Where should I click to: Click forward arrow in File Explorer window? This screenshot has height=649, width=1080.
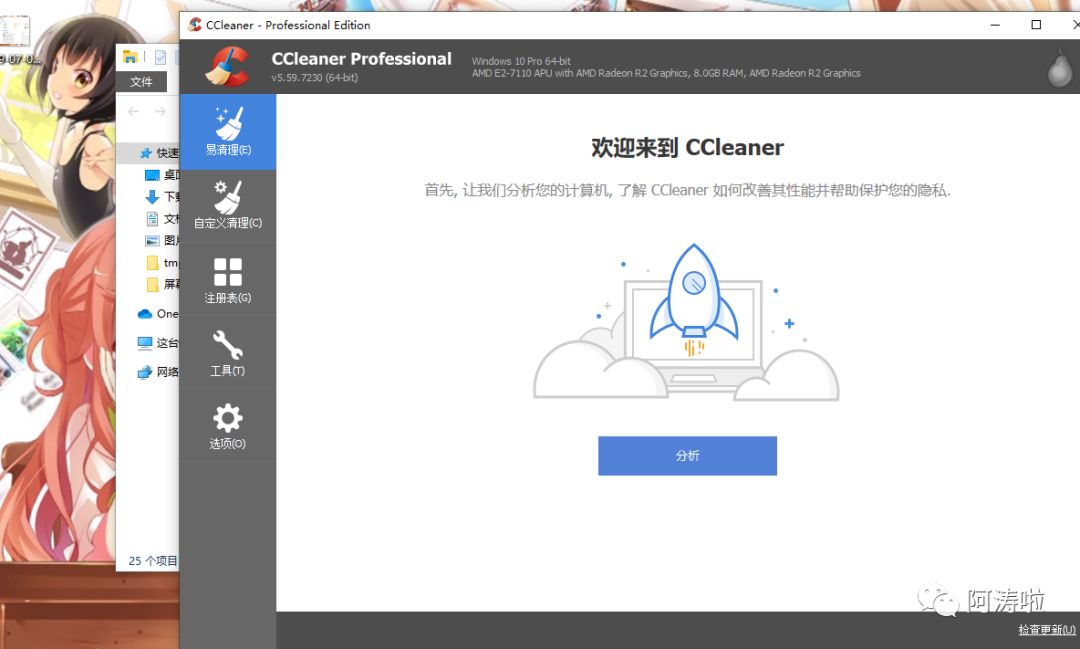click(160, 112)
